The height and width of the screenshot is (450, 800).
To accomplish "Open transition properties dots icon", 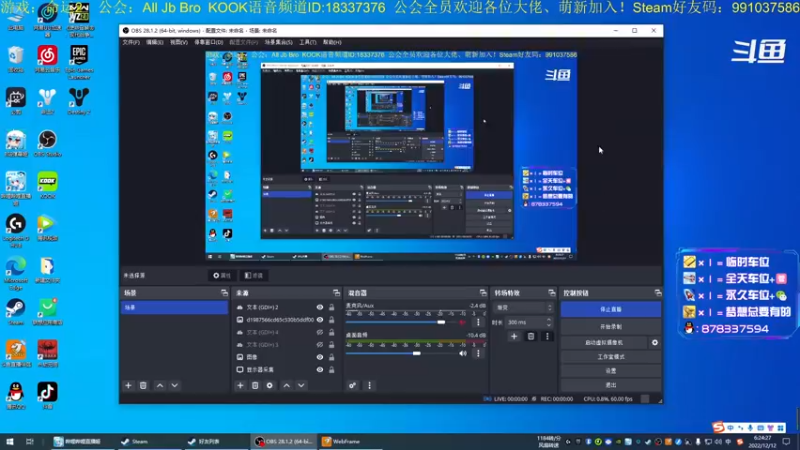I will click(x=547, y=336).
